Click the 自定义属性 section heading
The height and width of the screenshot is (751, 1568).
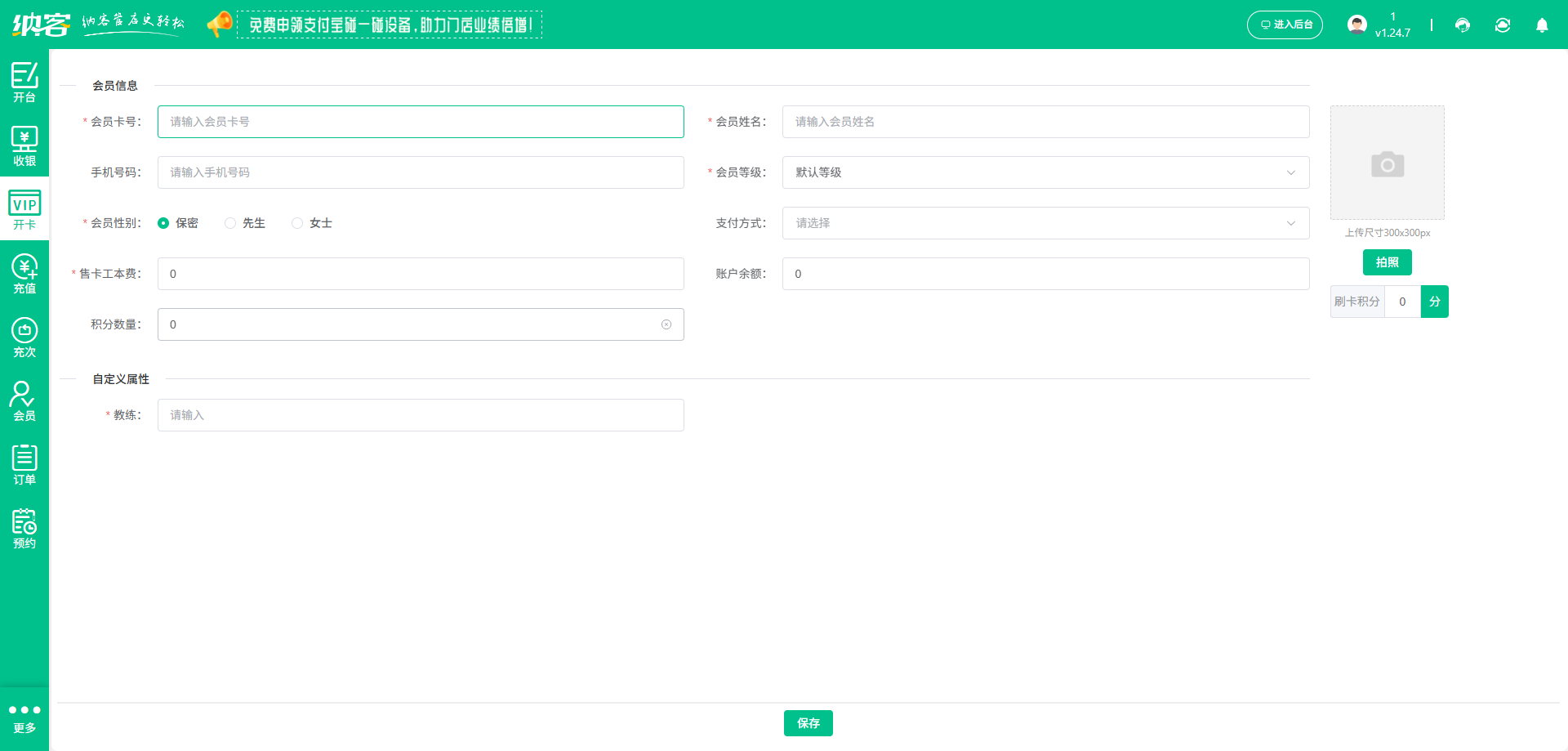pyautogui.click(x=121, y=379)
